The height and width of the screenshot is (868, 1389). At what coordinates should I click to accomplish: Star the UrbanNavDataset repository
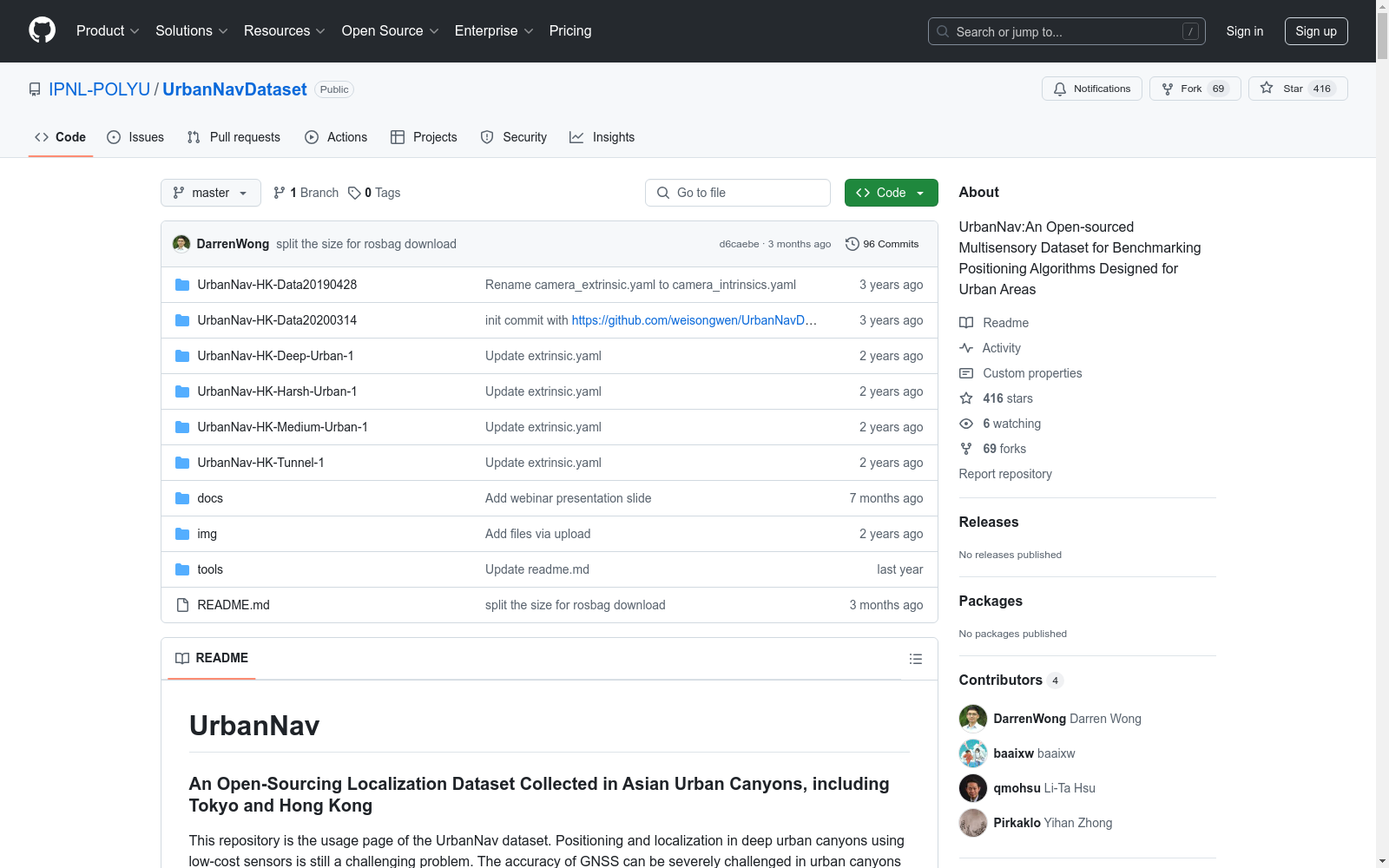point(1298,89)
